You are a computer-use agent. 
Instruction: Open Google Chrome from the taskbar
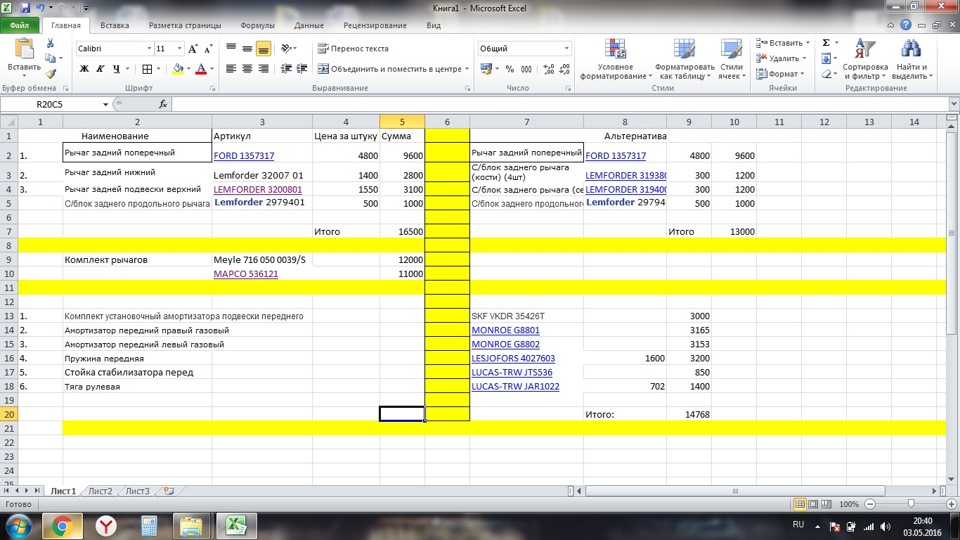click(x=62, y=526)
